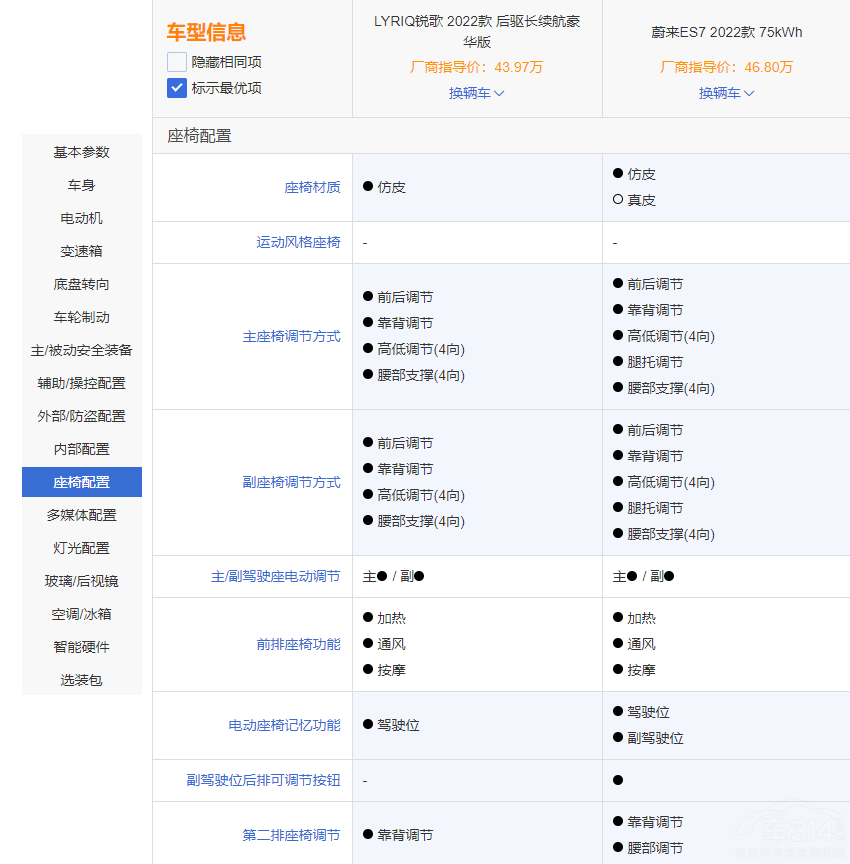Screen dimensions: 850x864
Task: Uncheck the 标示最优项 checkbox
Action: [x=177, y=88]
